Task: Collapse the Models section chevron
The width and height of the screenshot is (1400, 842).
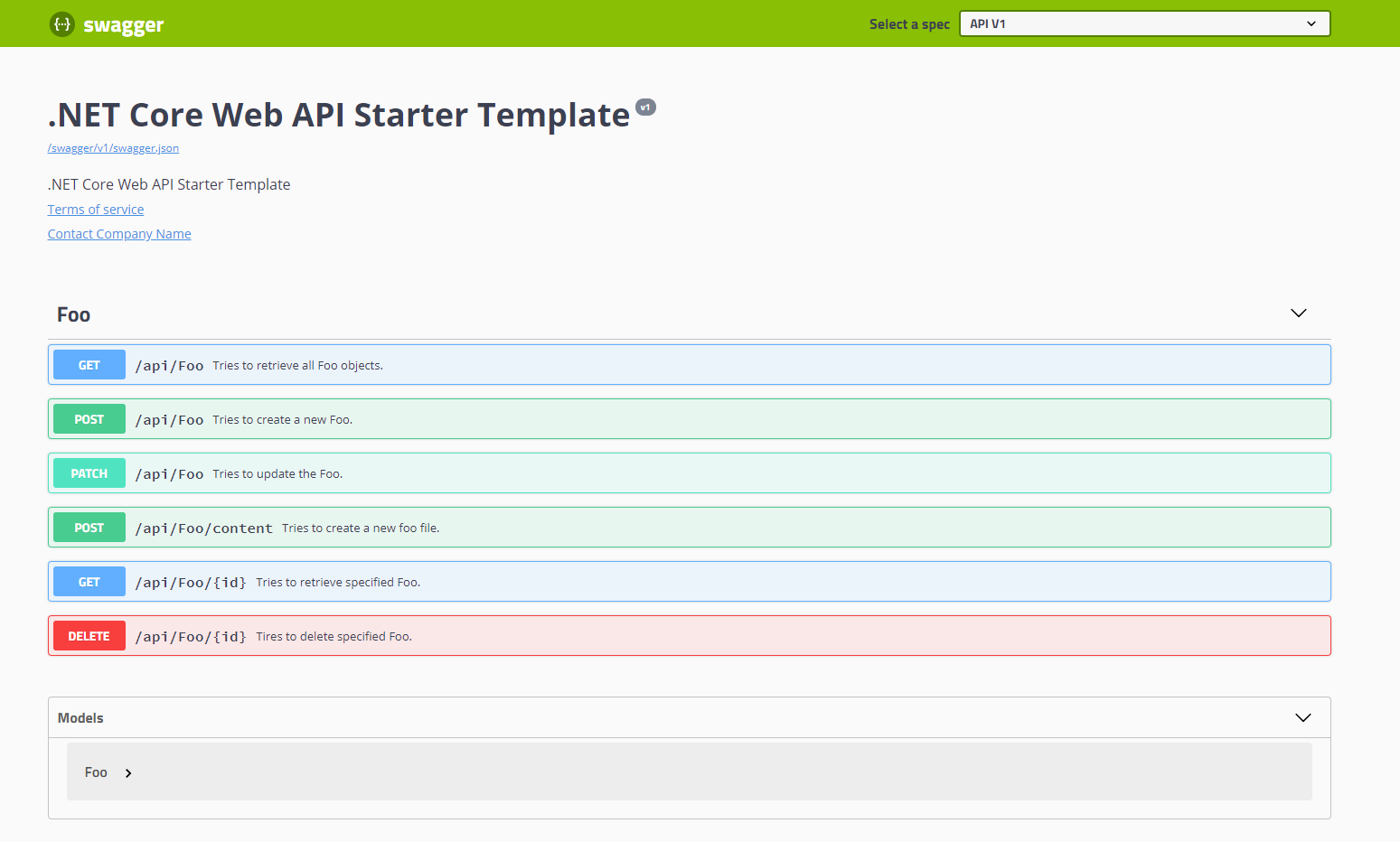Action: (1302, 718)
